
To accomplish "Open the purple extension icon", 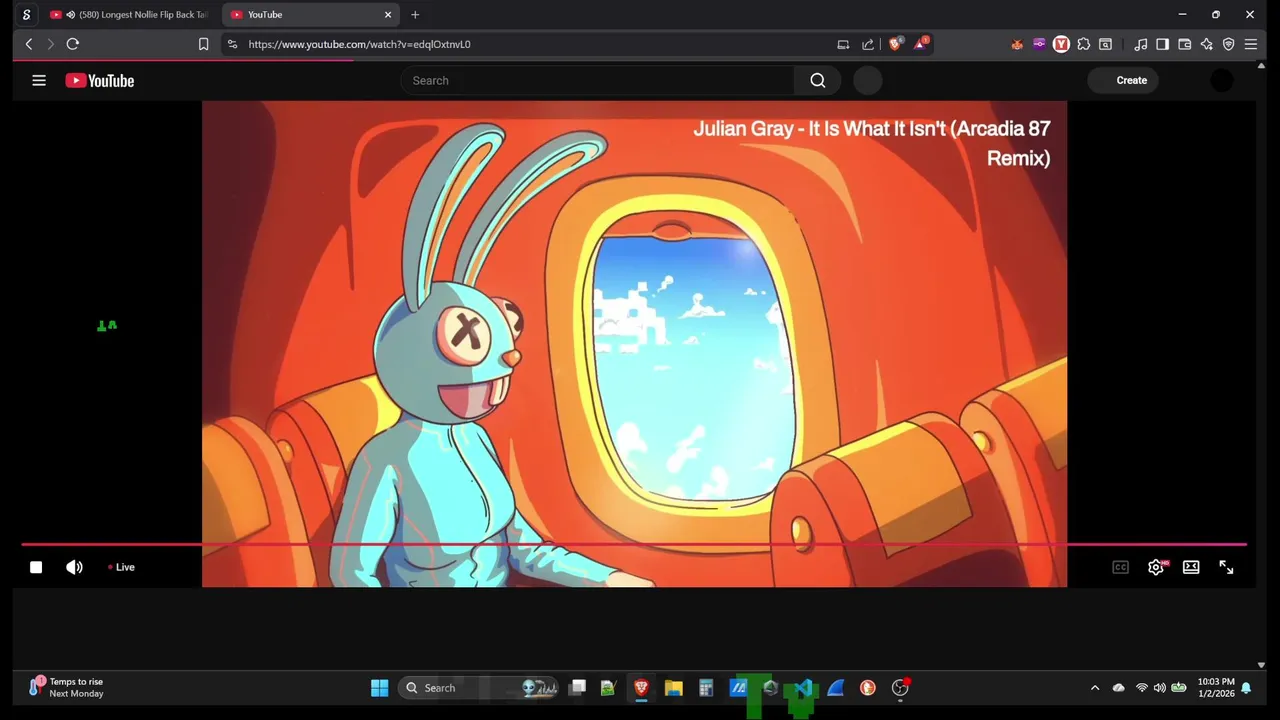I will pos(1039,44).
